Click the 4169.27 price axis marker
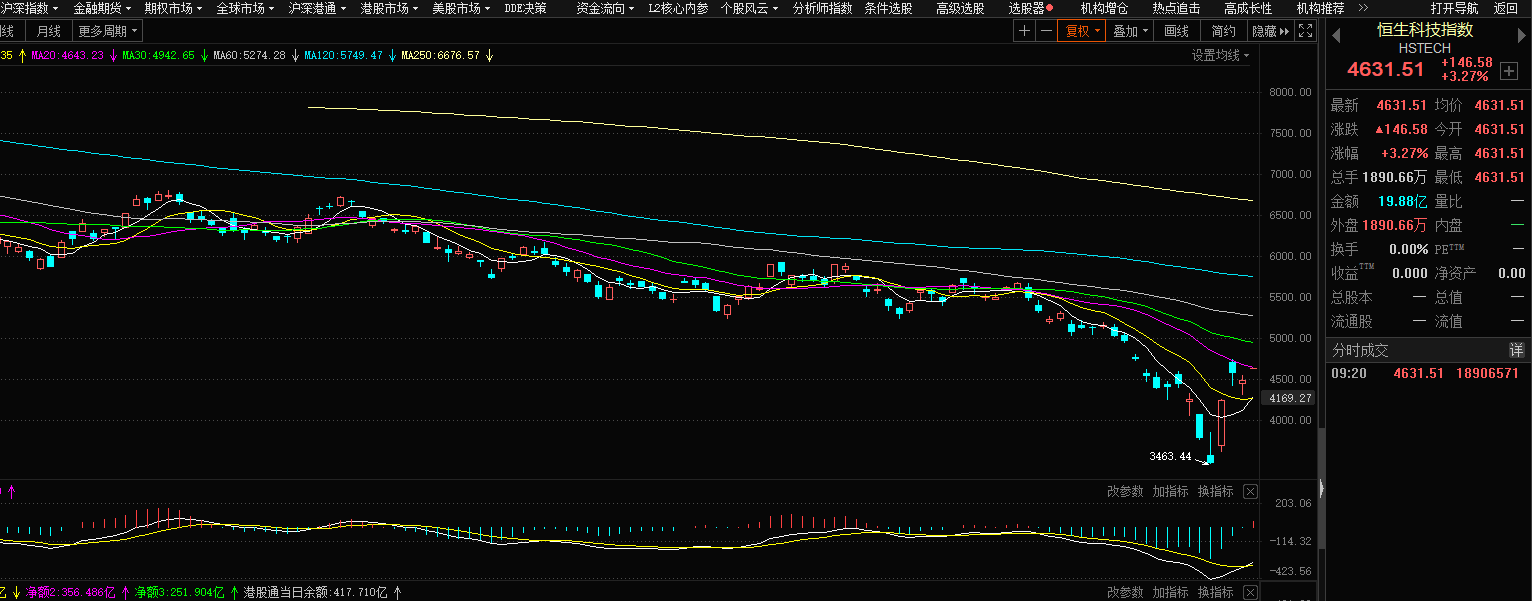The image size is (1532, 601). point(1288,398)
